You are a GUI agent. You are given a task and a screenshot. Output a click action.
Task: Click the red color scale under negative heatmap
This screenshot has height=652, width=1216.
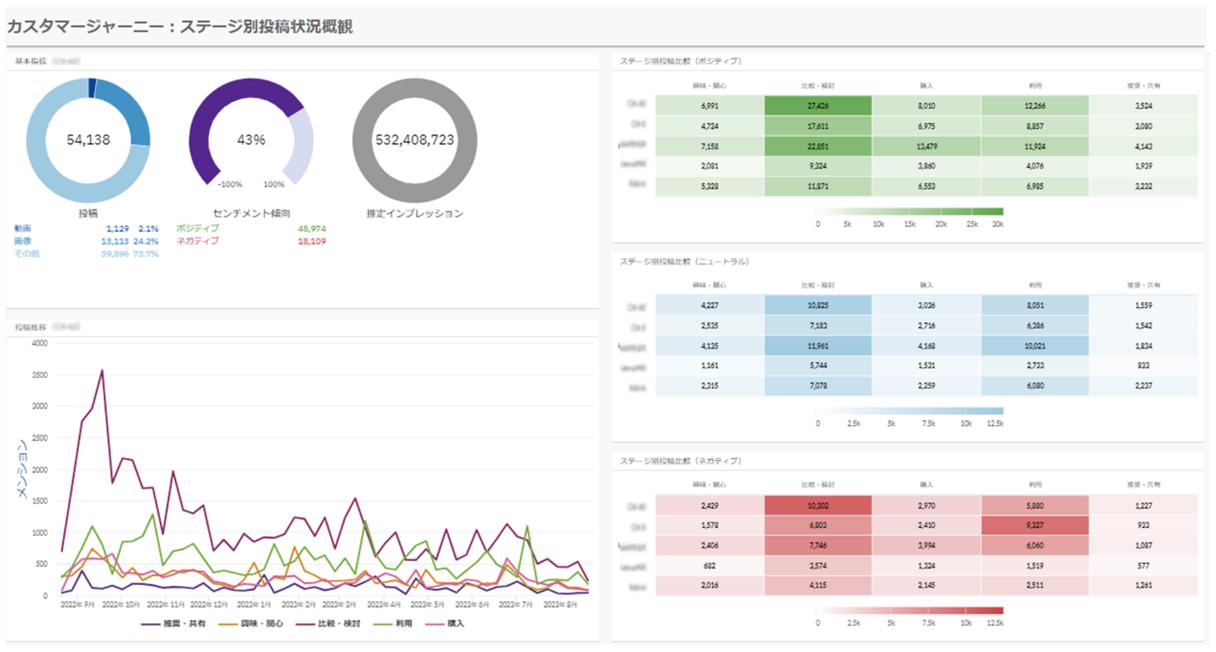click(x=910, y=610)
